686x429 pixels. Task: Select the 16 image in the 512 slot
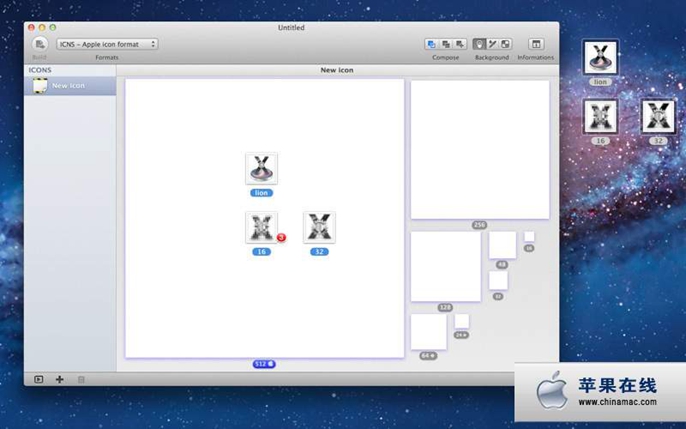(x=260, y=227)
